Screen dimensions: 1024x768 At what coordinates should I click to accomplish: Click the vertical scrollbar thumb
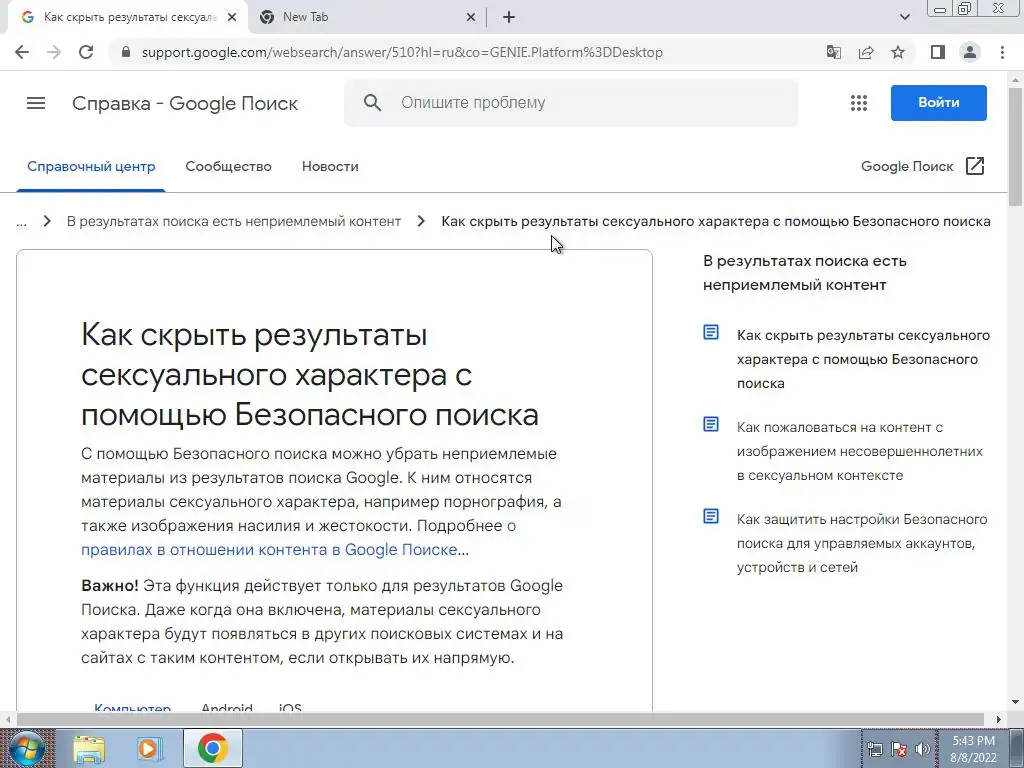pyautogui.click(x=1015, y=147)
